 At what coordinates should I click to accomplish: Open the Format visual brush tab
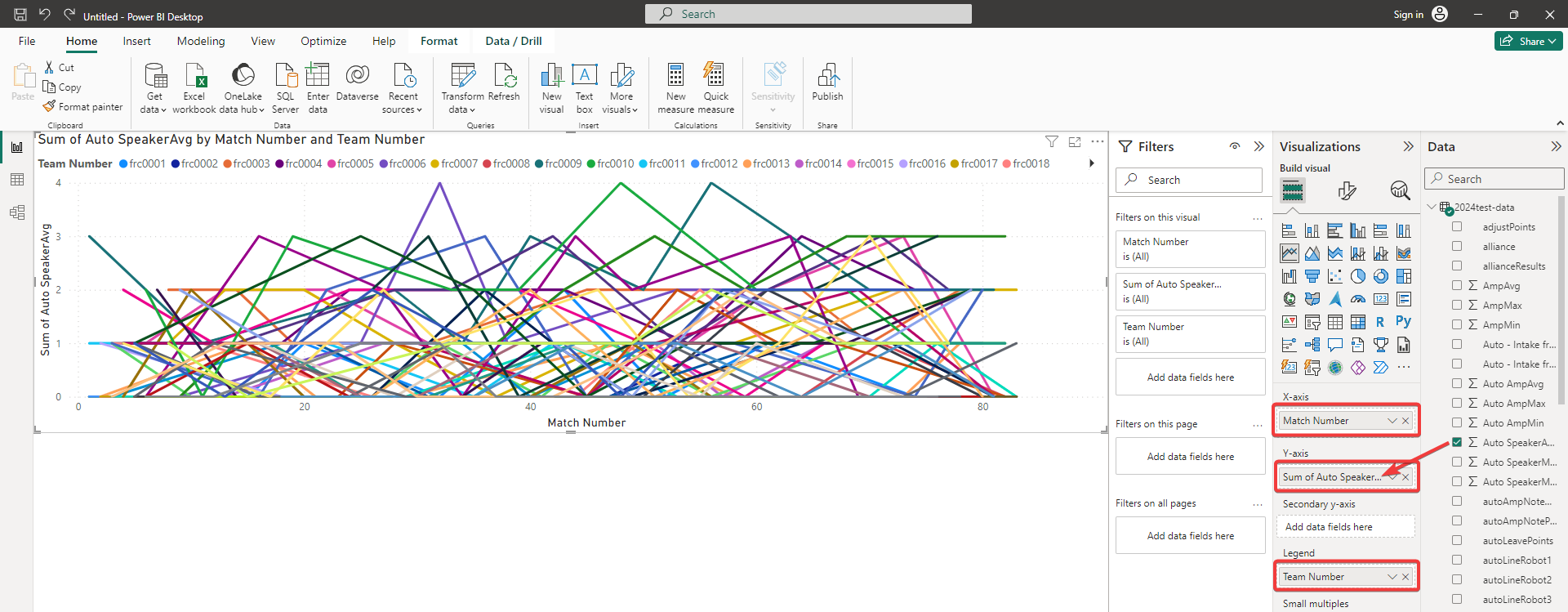pos(1347,190)
